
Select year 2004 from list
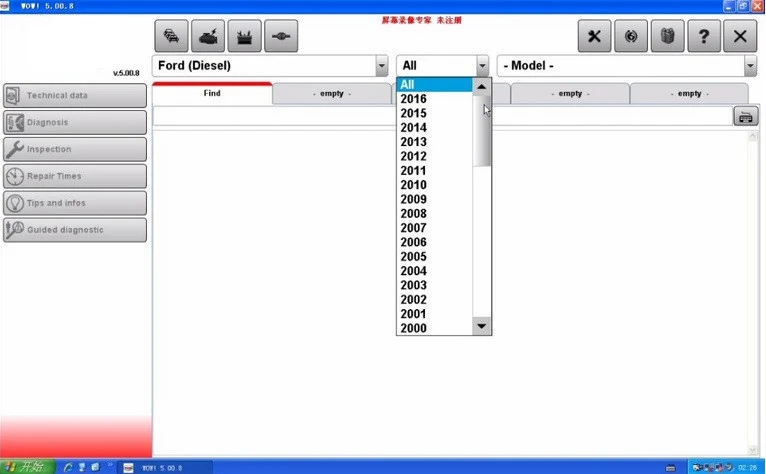point(434,271)
